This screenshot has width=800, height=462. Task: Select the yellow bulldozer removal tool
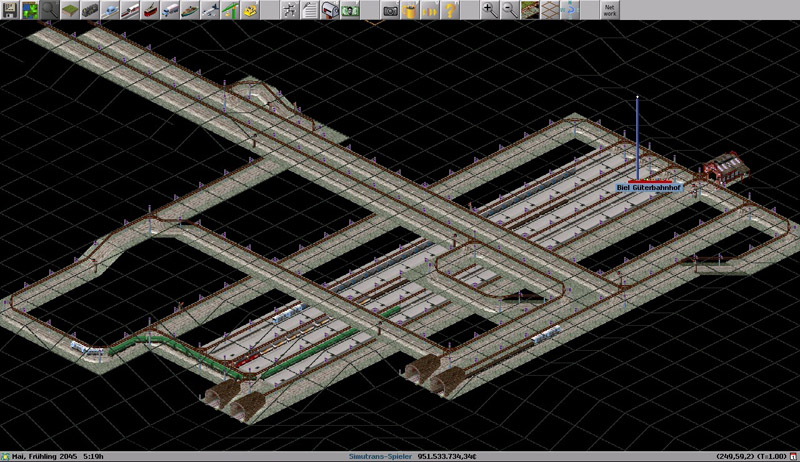click(x=249, y=10)
